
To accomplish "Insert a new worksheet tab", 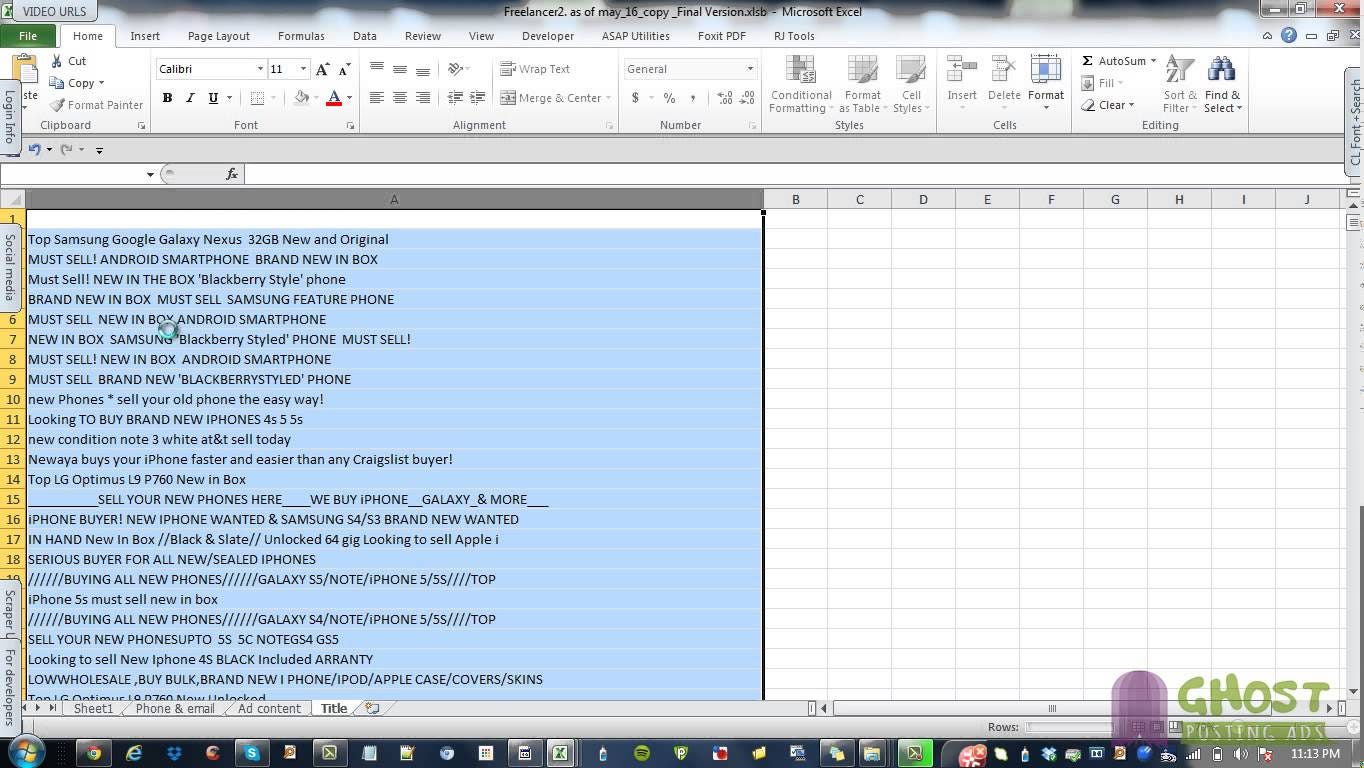I will point(372,708).
